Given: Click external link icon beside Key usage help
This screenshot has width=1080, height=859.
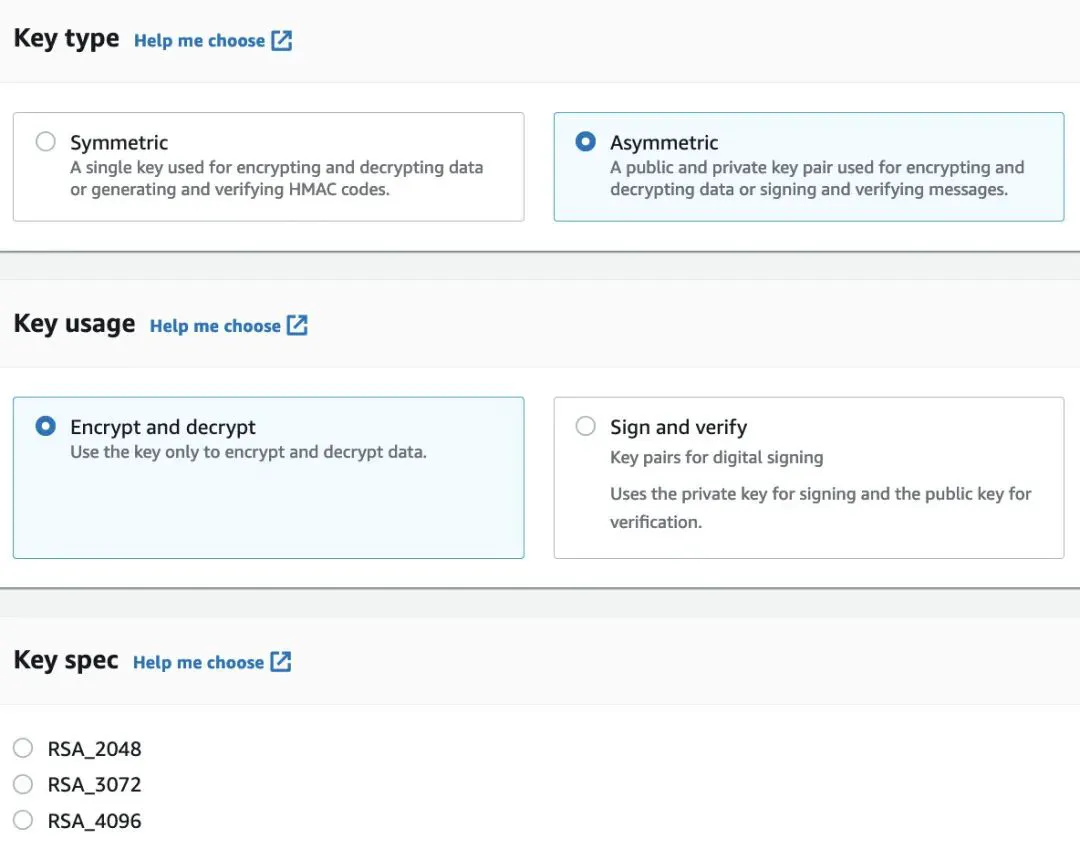Looking at the screenshot, I should 297,326.
